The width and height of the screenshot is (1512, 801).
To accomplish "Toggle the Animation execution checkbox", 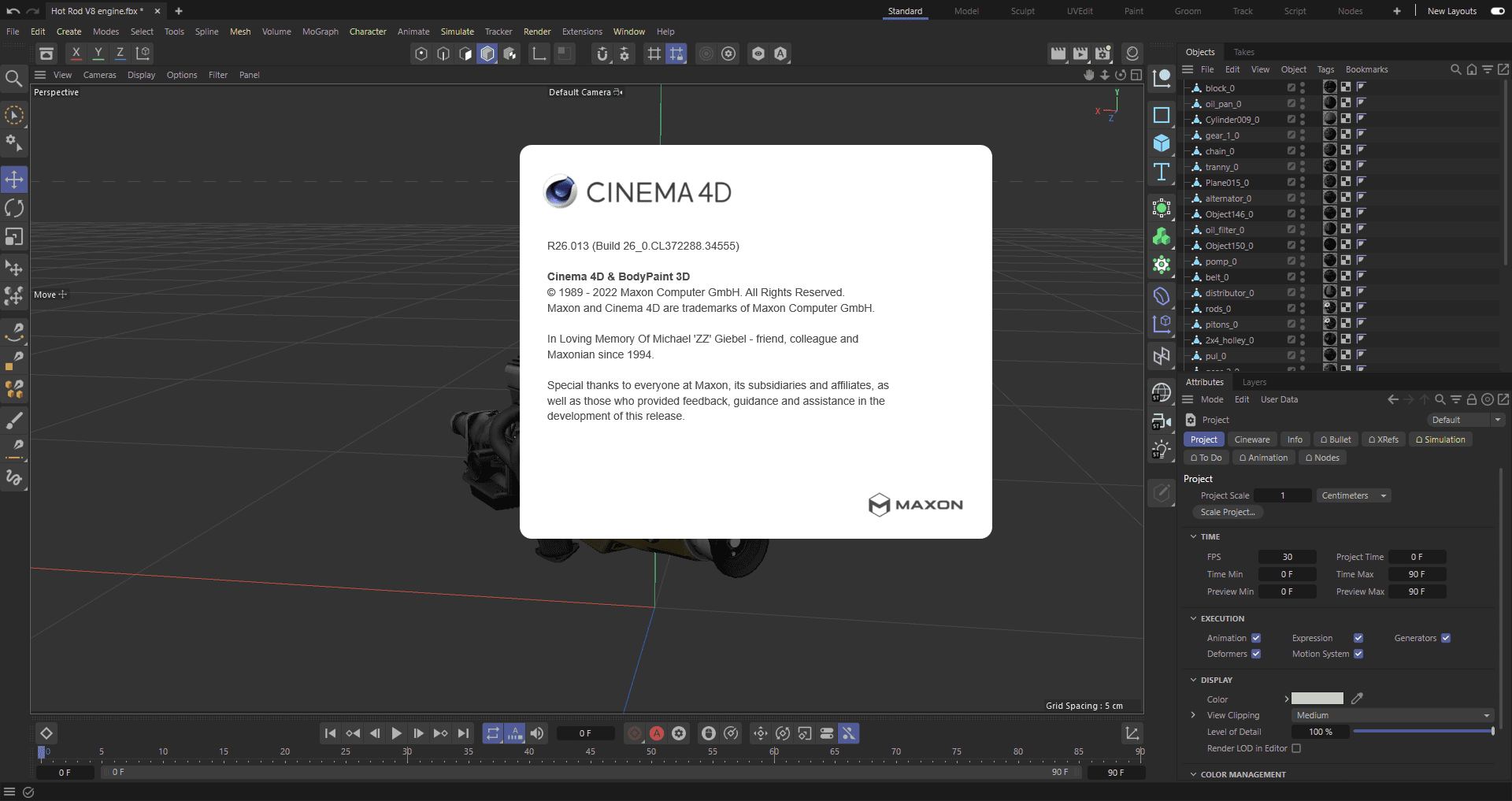I will pyautogui.click(x=1256, y=638).
